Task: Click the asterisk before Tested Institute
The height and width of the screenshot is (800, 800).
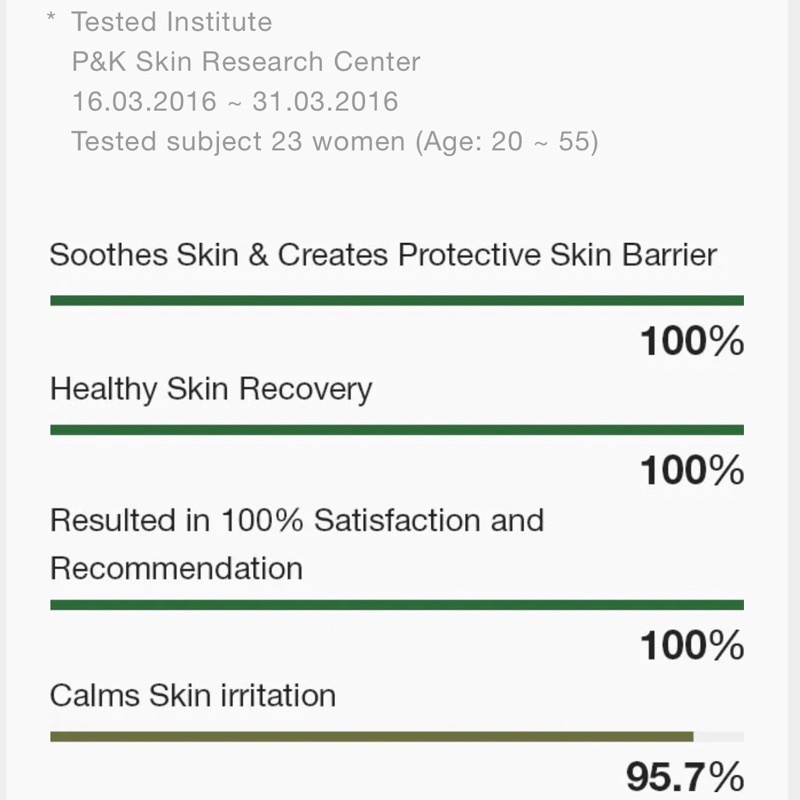Action: click(51, 20)
